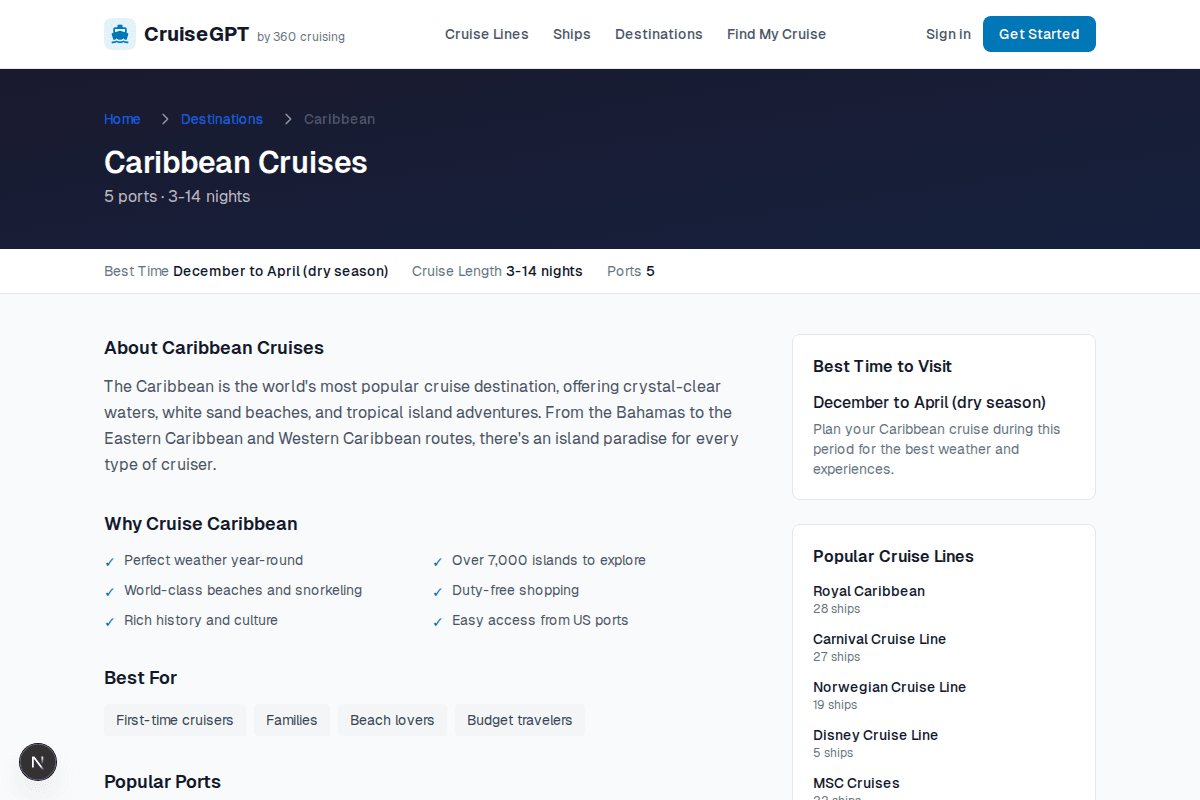
Task: Open Carnival Cruise Line details
Action: click(x=879, y=639)
